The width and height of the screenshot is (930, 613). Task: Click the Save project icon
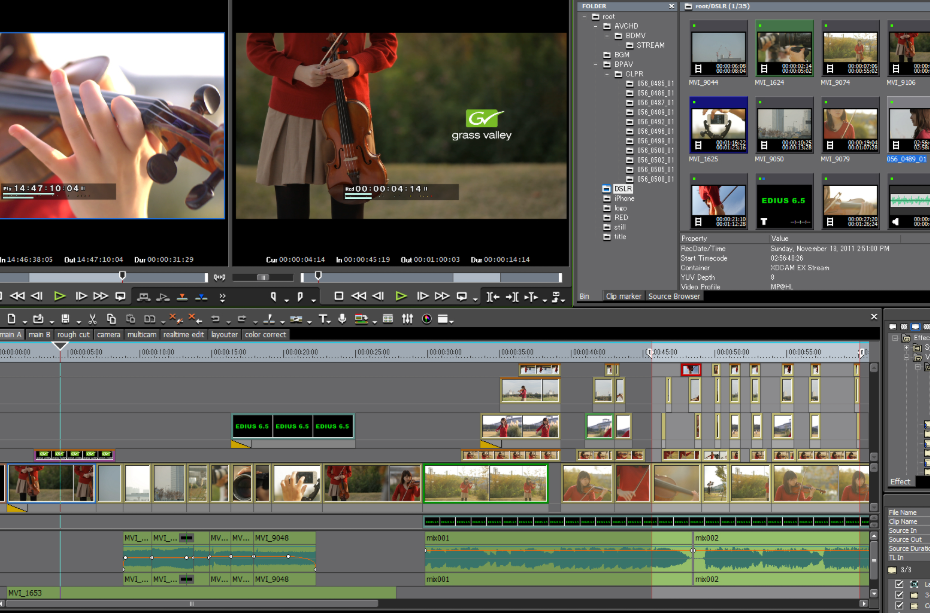click(65, 319)
